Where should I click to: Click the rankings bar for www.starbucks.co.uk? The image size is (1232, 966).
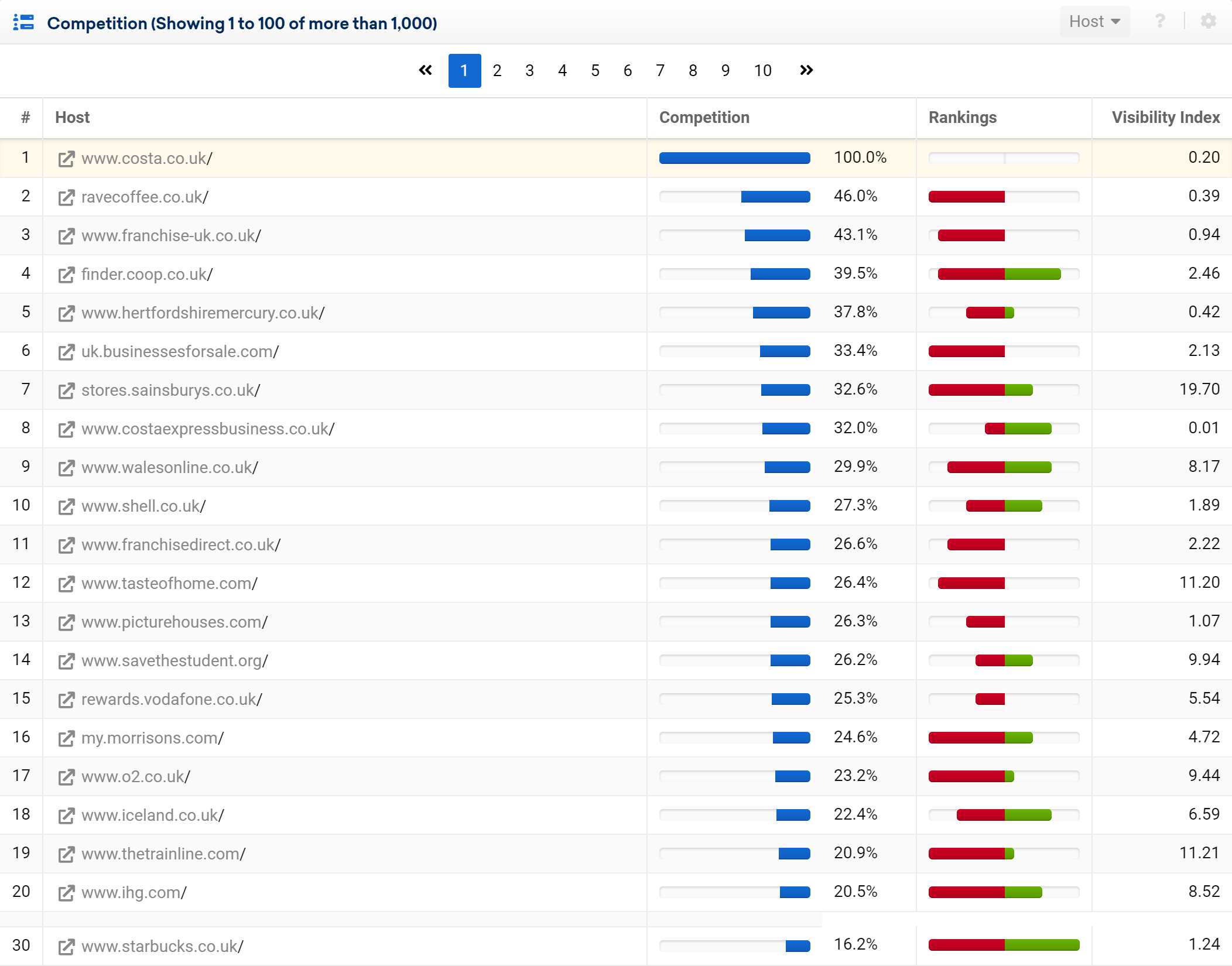tap(1004, 945)
